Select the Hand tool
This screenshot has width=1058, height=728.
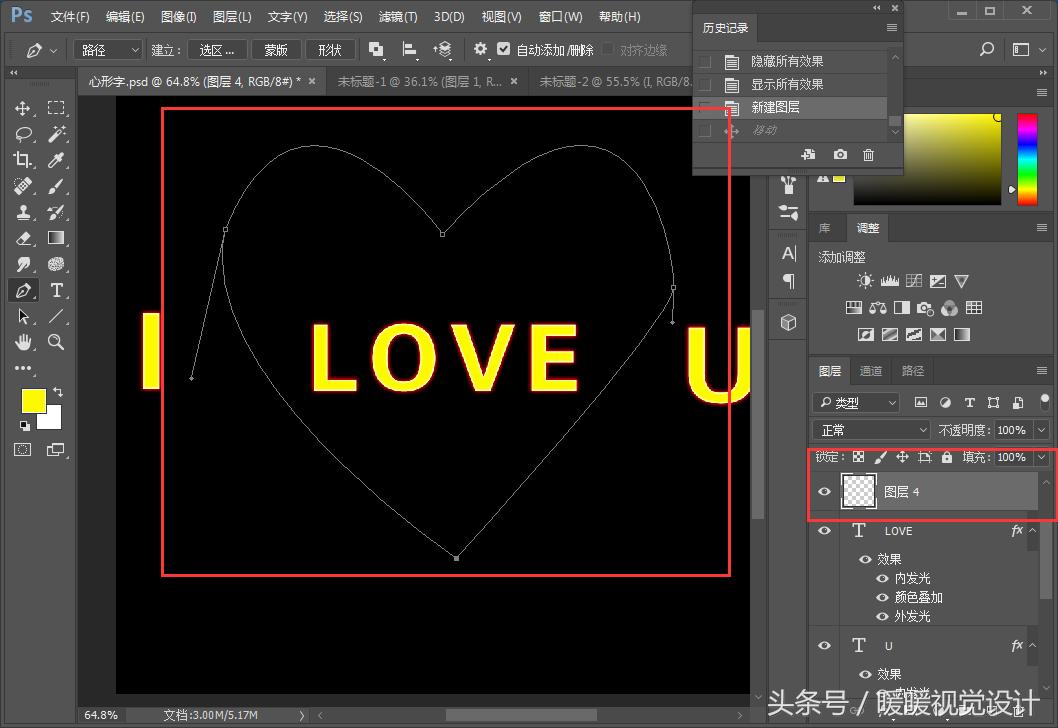23,342
